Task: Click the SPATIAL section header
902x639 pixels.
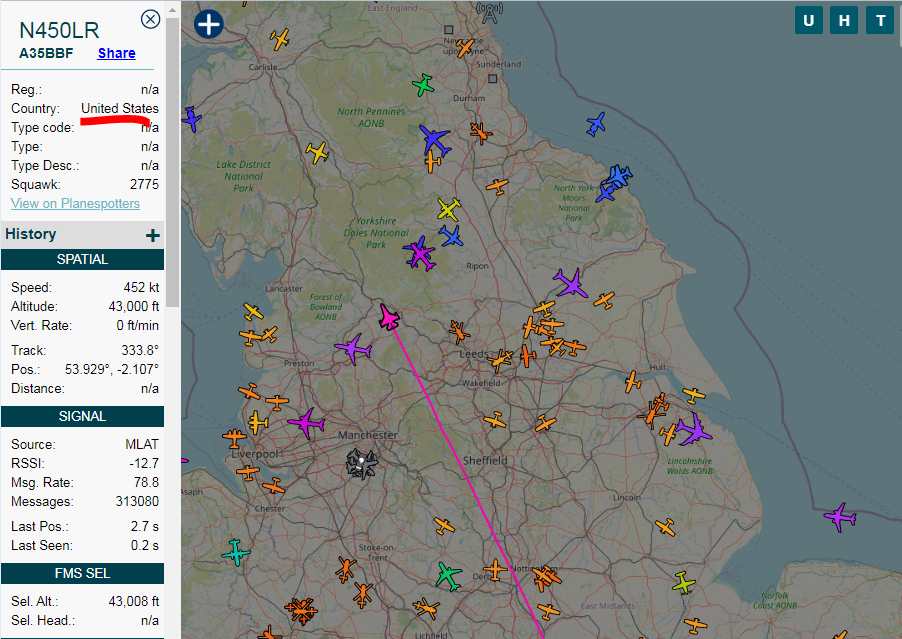Action: pyautogui.click(x=82, y=259)
